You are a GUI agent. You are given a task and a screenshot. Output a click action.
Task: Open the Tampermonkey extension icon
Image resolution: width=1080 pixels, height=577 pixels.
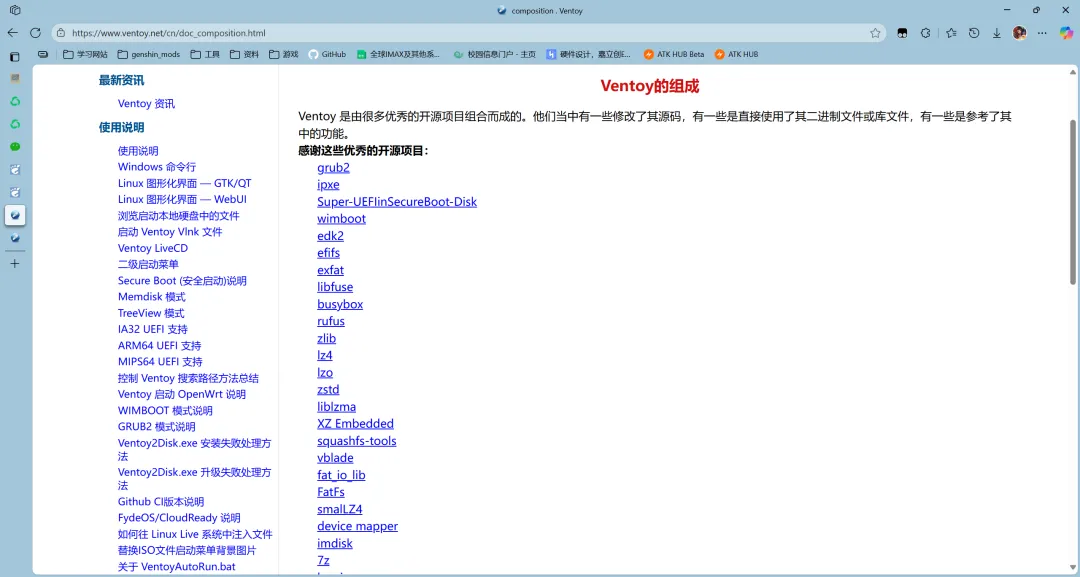click(x=902, y=32)
